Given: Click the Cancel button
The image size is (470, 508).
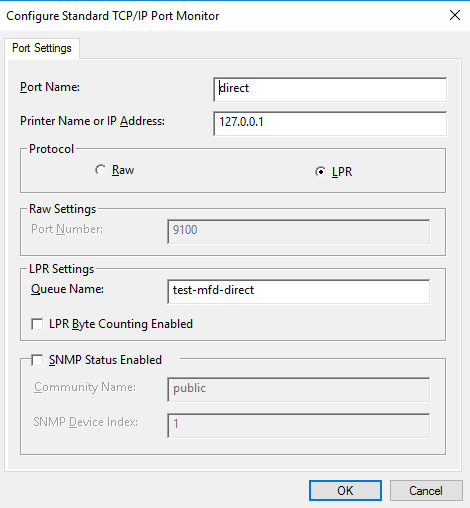Looking at the screenshot, I should point(426,491).
